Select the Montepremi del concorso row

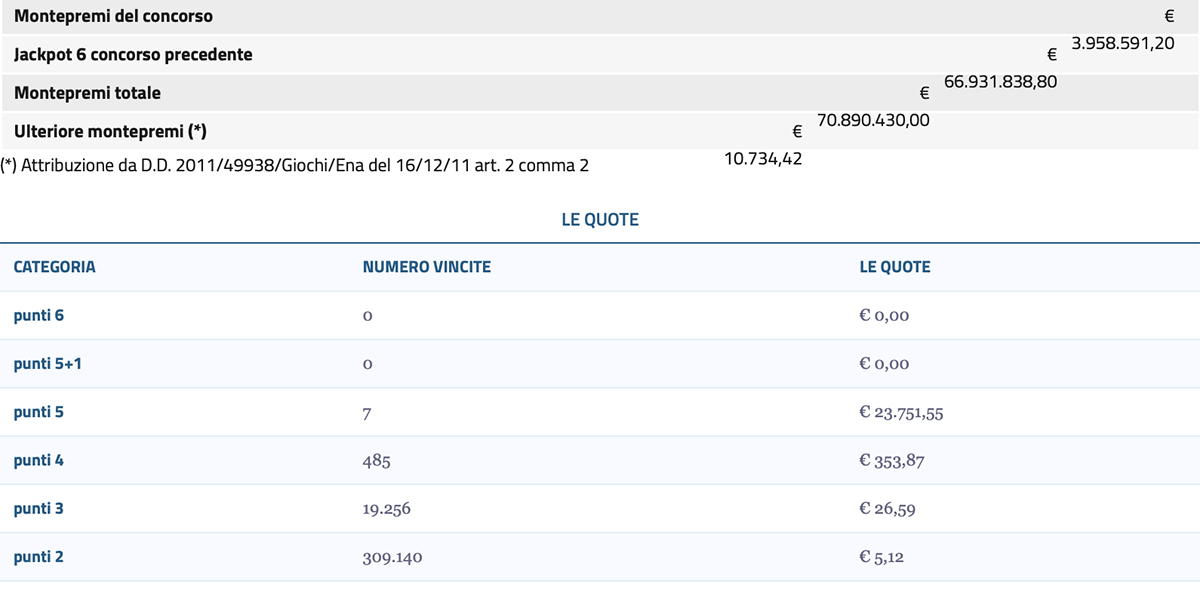(x=121, y=15)
